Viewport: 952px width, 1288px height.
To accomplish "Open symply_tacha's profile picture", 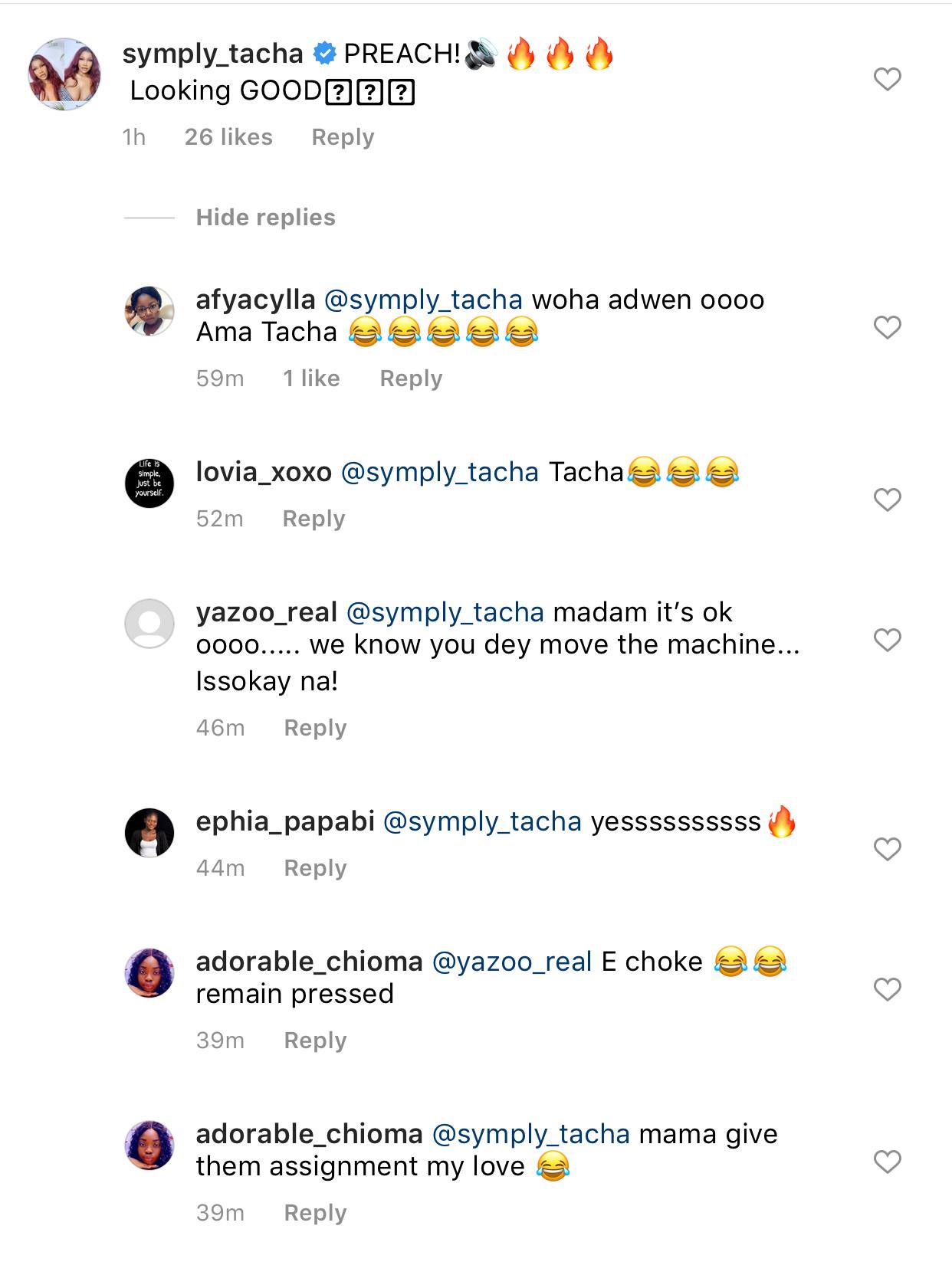I will click(x=64, y=74).
